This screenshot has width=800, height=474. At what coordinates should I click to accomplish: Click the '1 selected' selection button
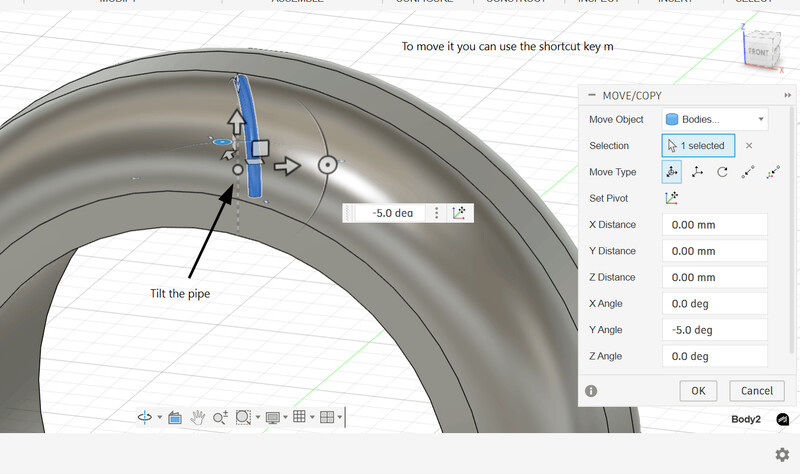[698, 145]
